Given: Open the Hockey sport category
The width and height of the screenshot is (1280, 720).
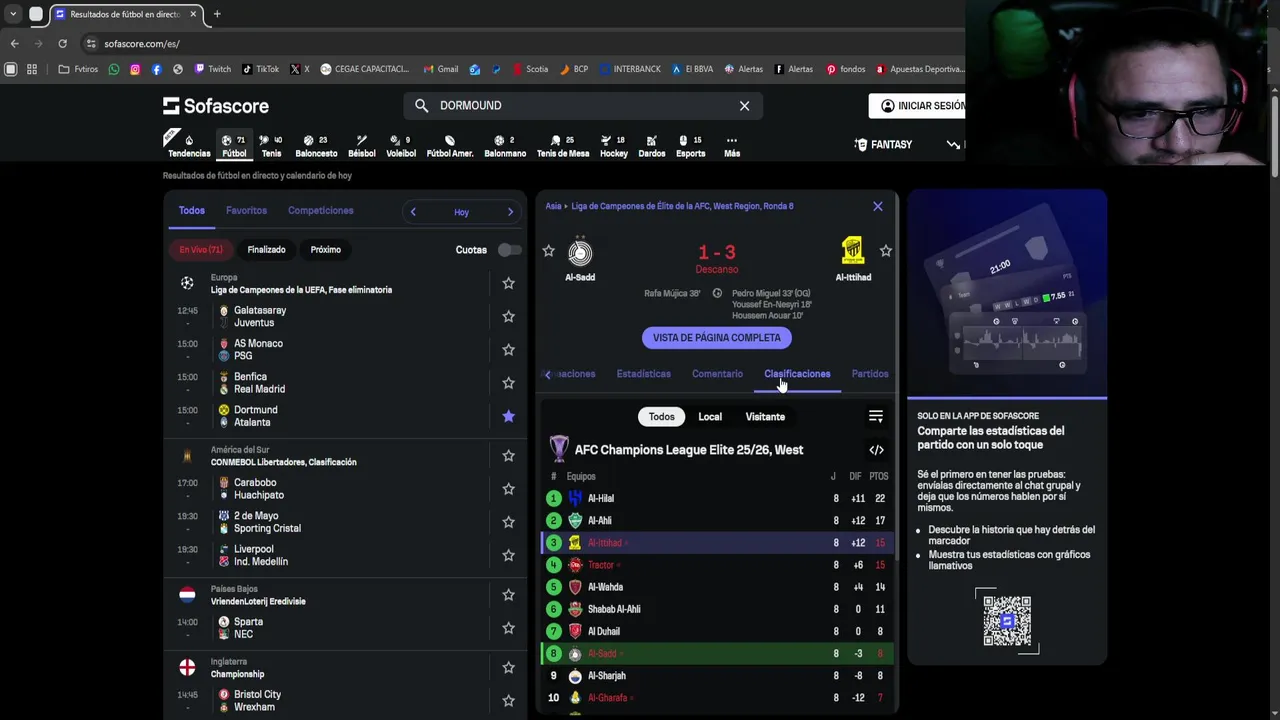Looking at the screenshot, I should (x=614, y=146).
